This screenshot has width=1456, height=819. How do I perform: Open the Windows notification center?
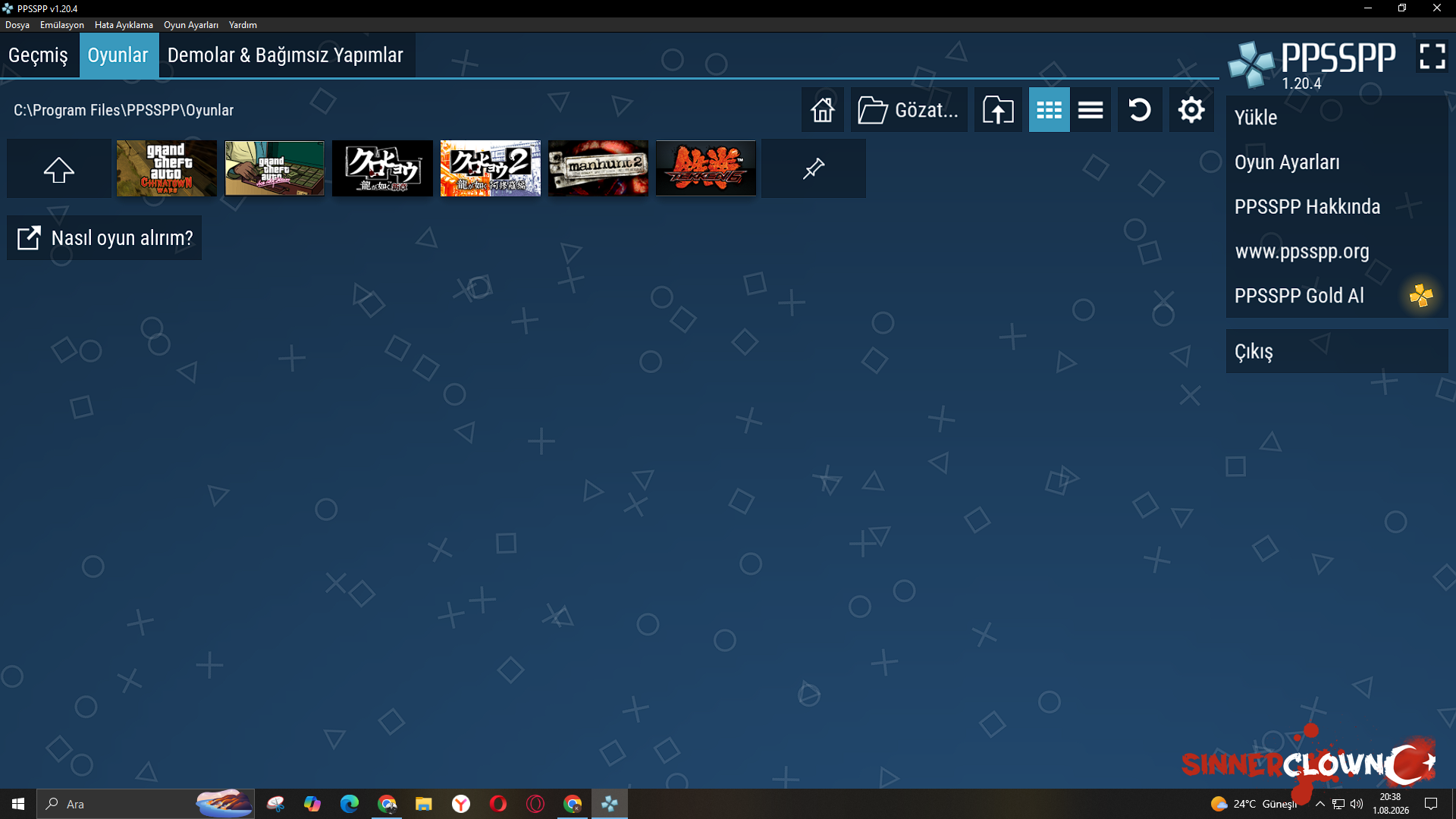point(1431,804)
